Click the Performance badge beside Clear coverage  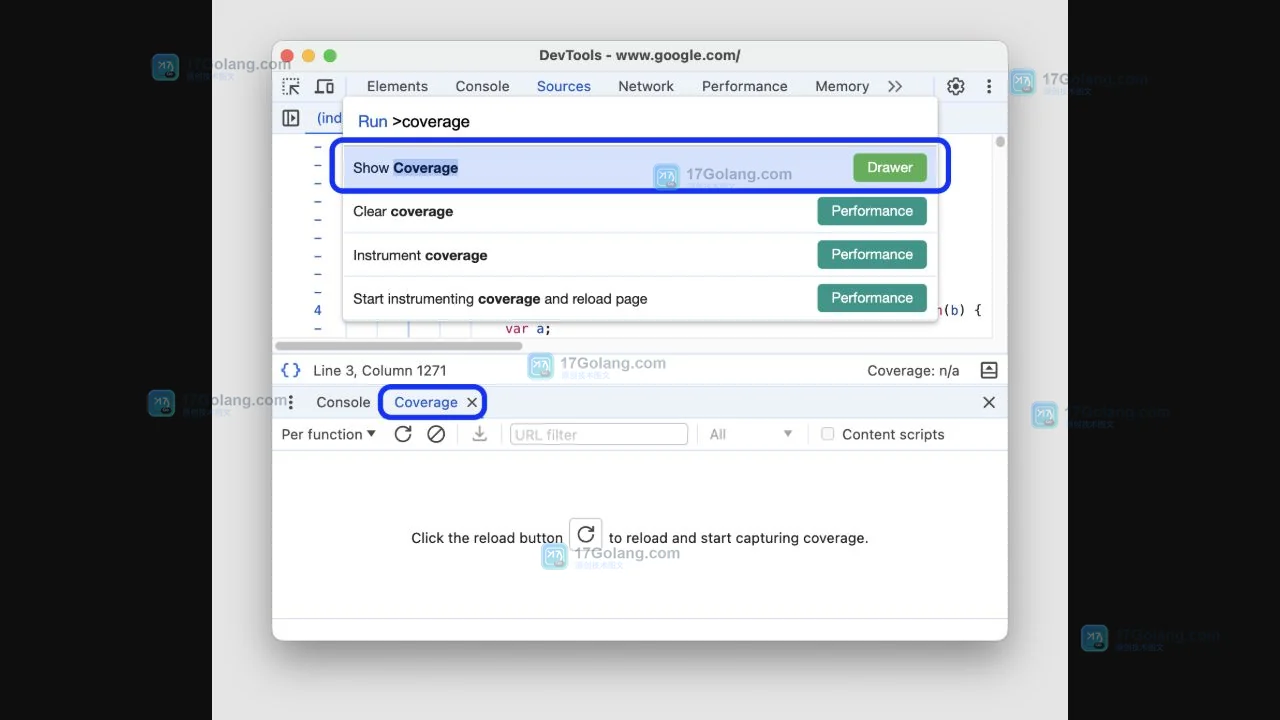coord(872,211)
